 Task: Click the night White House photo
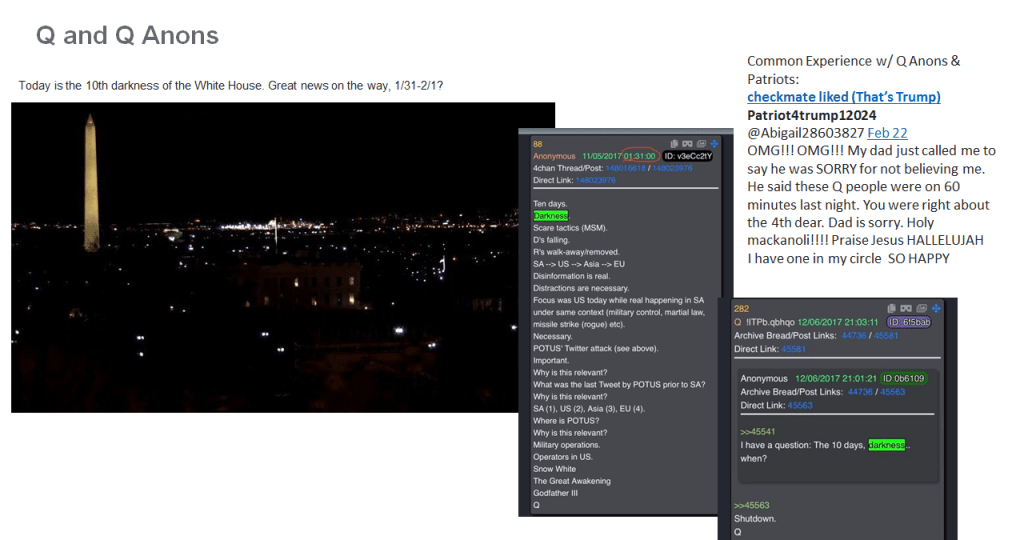click(x=282, y=257)
